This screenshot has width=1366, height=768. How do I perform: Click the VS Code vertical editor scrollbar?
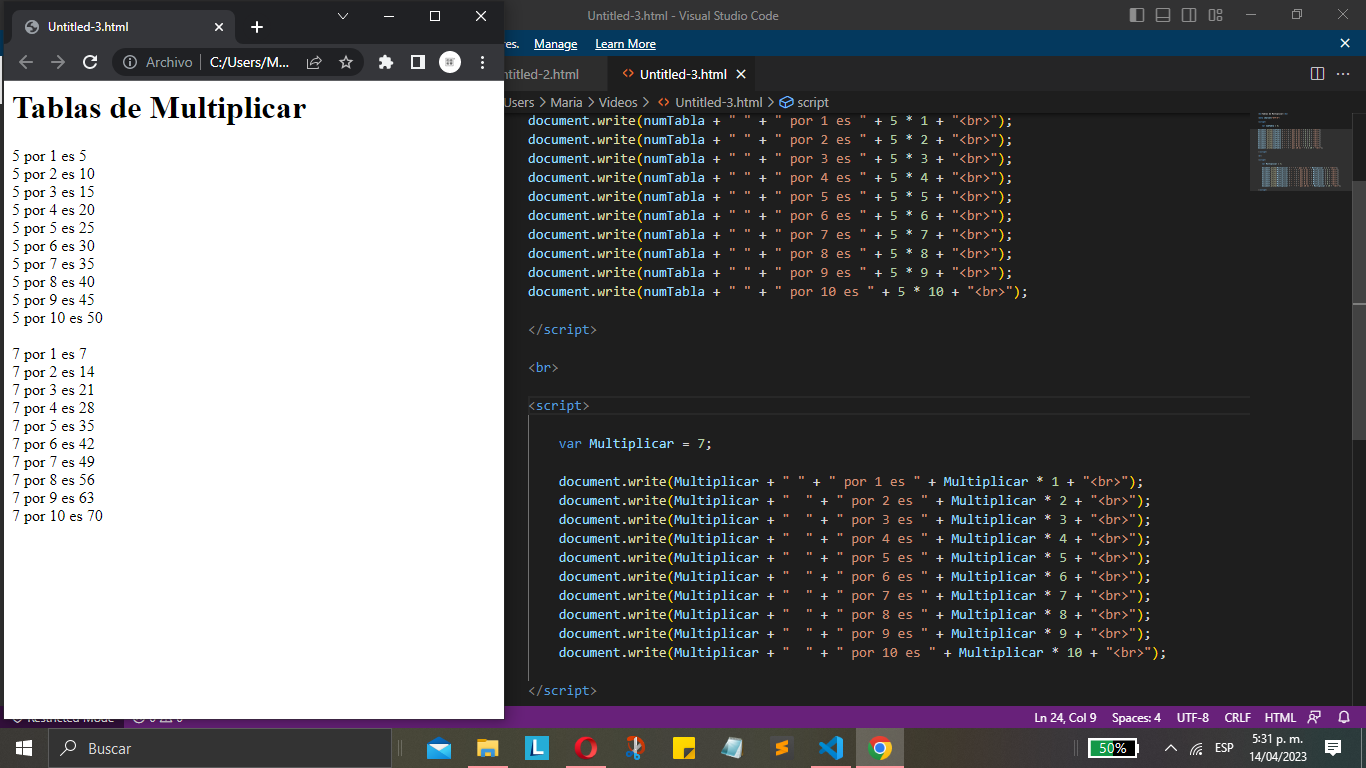click(1359, 310)
